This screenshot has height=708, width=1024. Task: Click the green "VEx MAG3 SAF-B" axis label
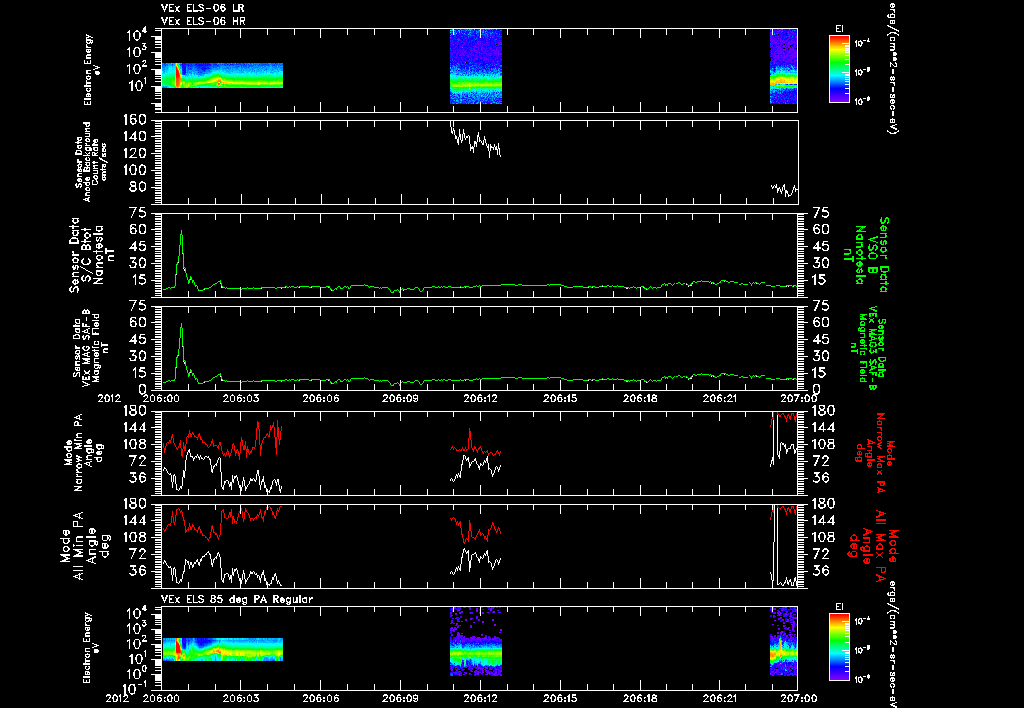(x=869, y=348)
